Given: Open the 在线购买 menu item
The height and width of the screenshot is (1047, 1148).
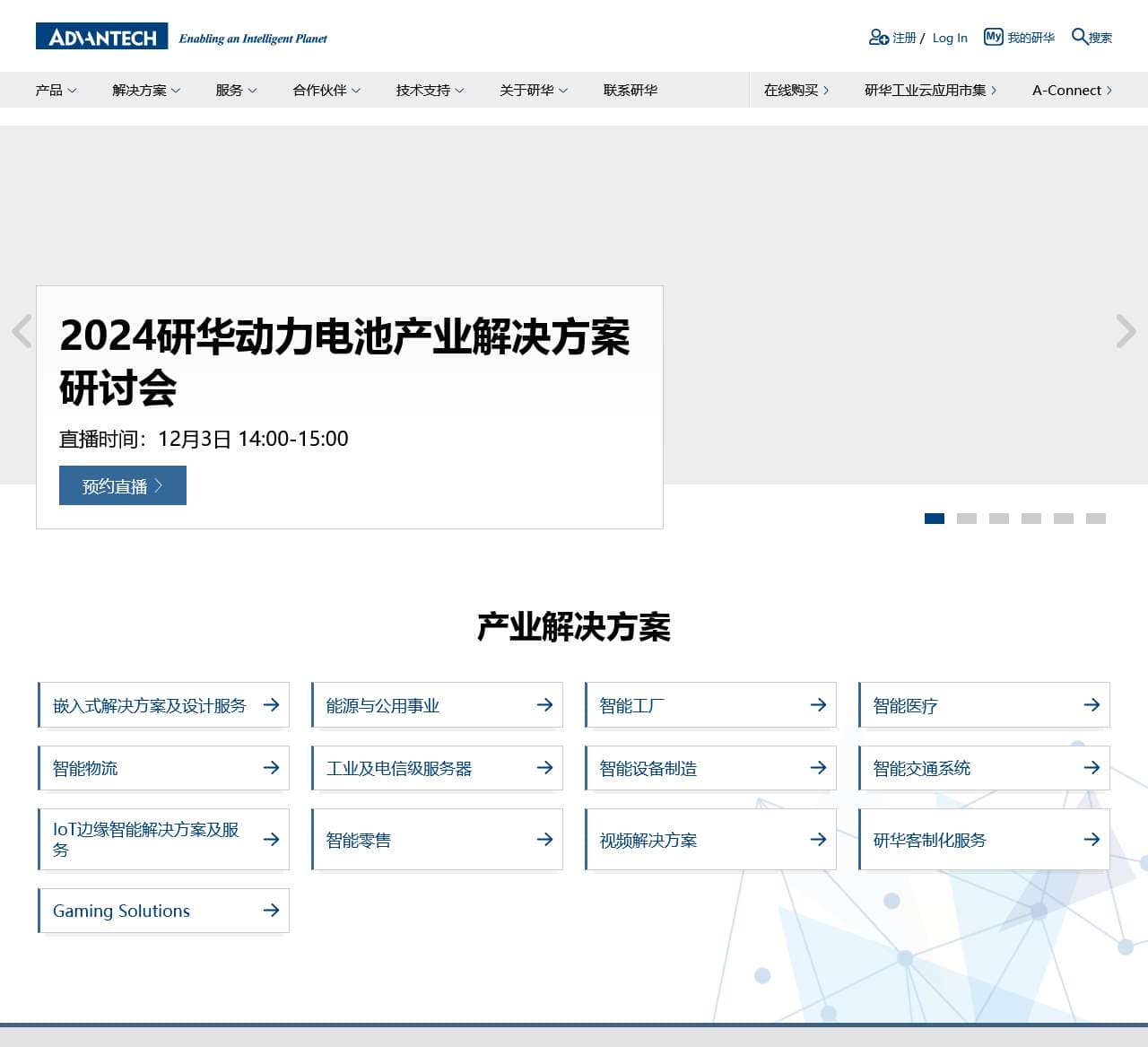Looking at the screenshot, I should (x=796, y=90).
